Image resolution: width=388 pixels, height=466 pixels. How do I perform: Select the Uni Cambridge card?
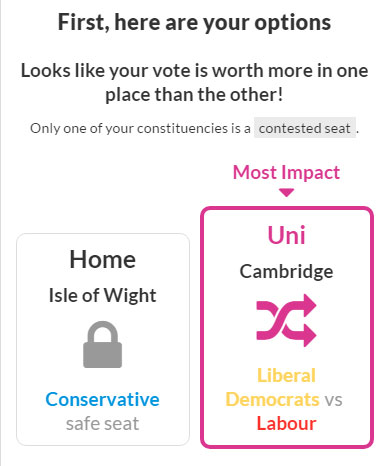tap(287, 327)
